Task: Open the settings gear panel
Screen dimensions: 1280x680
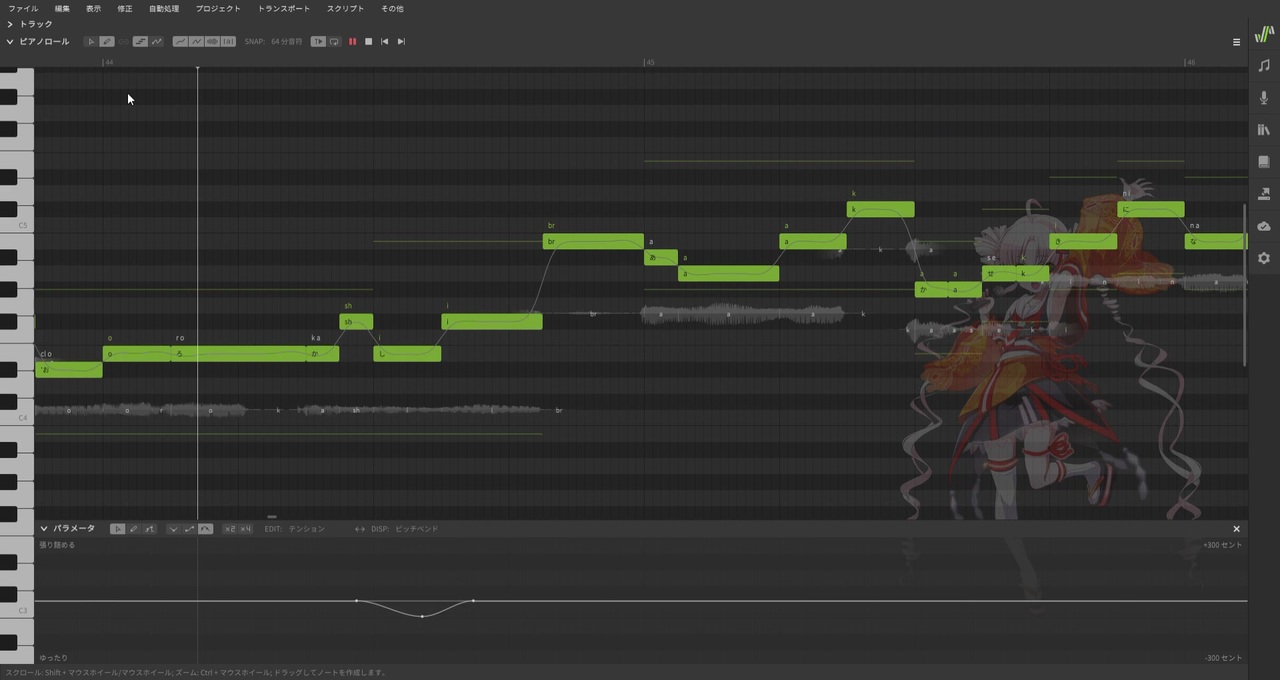Action: tap(1264, 258)
